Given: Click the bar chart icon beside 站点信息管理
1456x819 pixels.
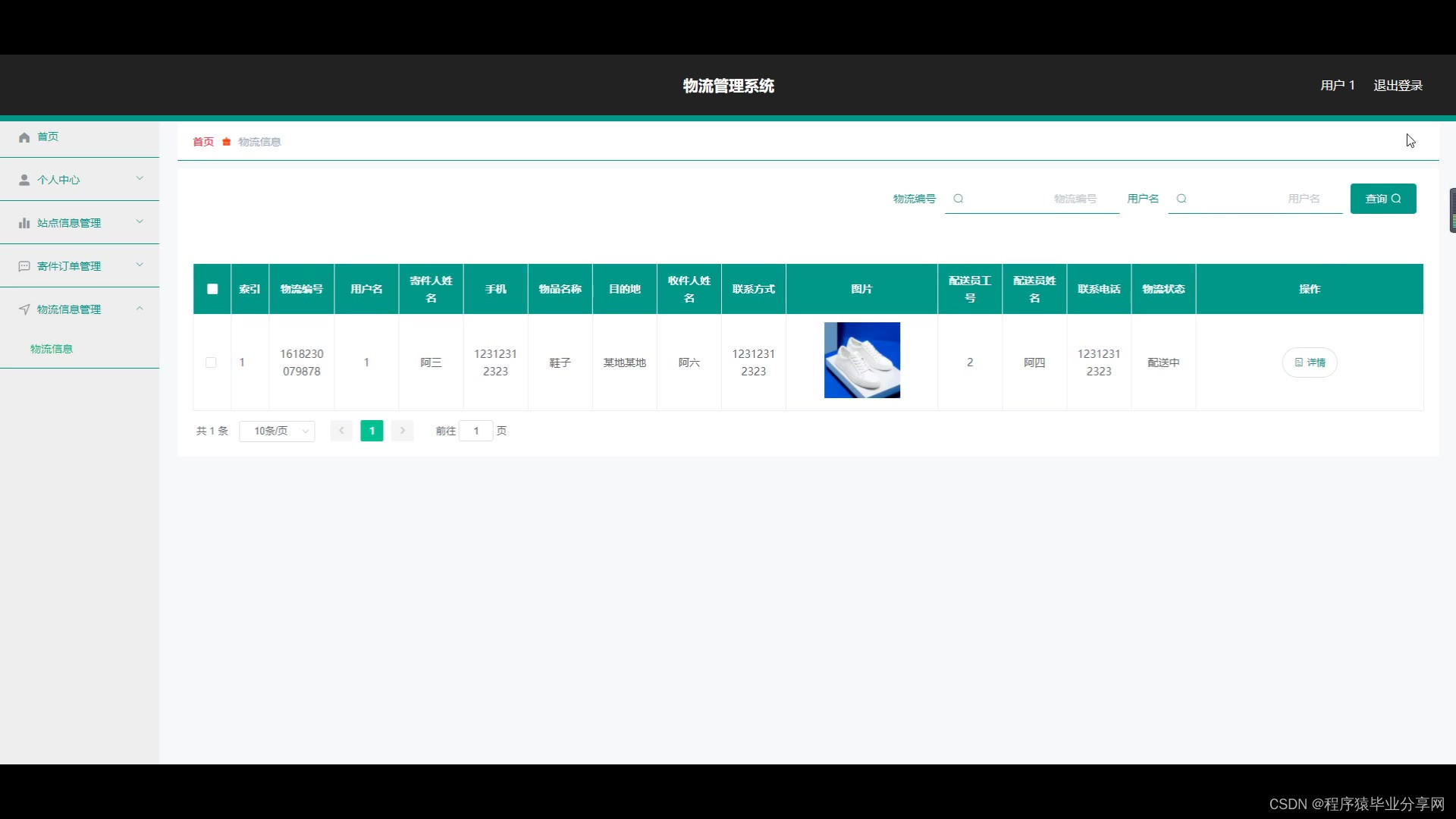Looking at the screenshot, I should tap(24, 223).
